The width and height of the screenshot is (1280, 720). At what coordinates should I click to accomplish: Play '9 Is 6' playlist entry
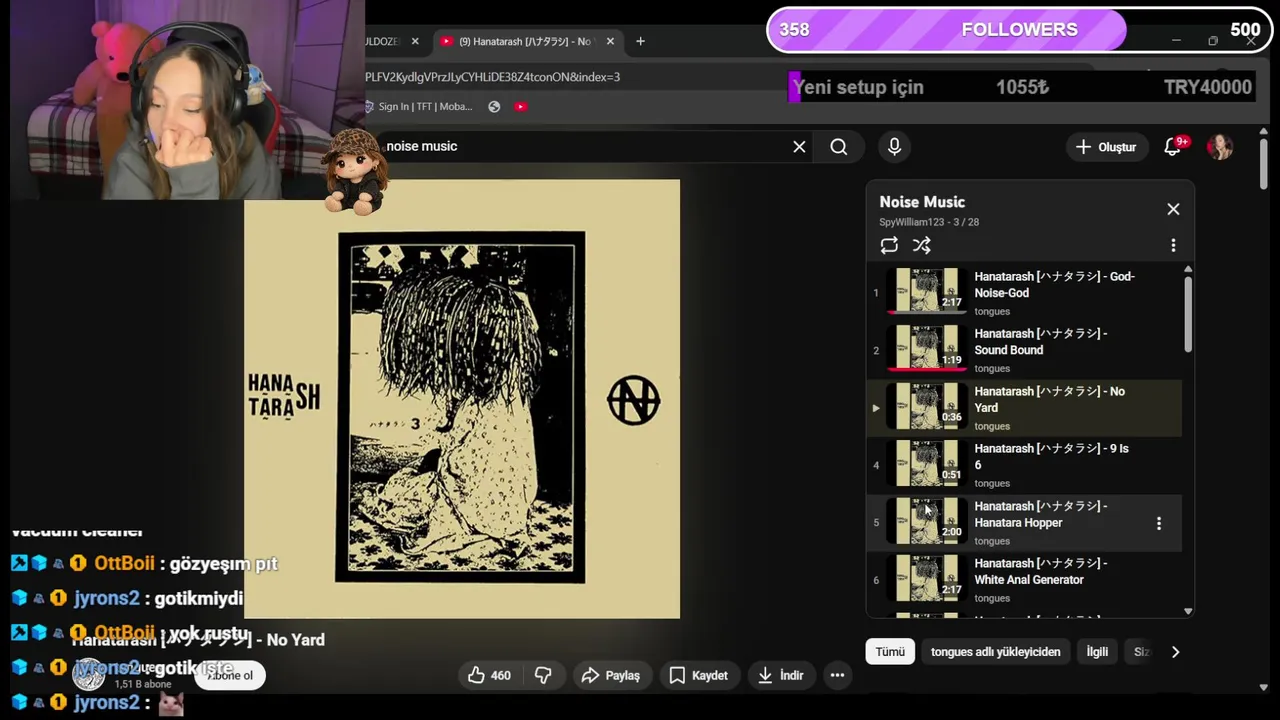[x=1024, y=465]
